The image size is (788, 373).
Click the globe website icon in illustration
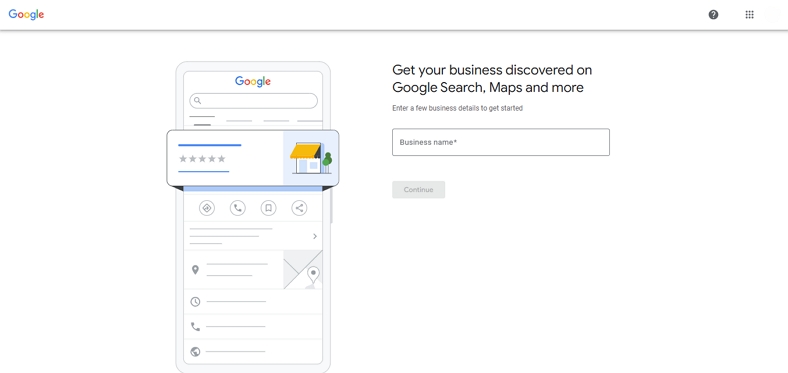pyautogui.click(x=195, y=352)
